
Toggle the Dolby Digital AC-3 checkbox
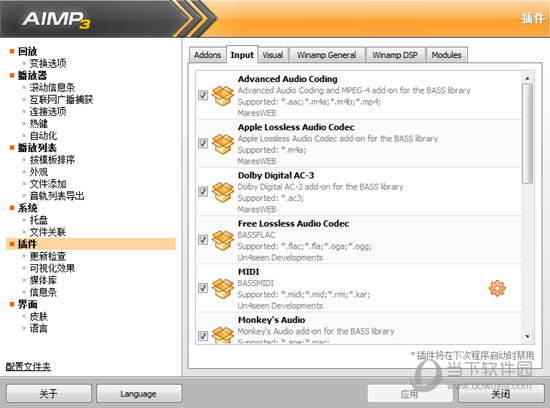click(x=203, y=192)
